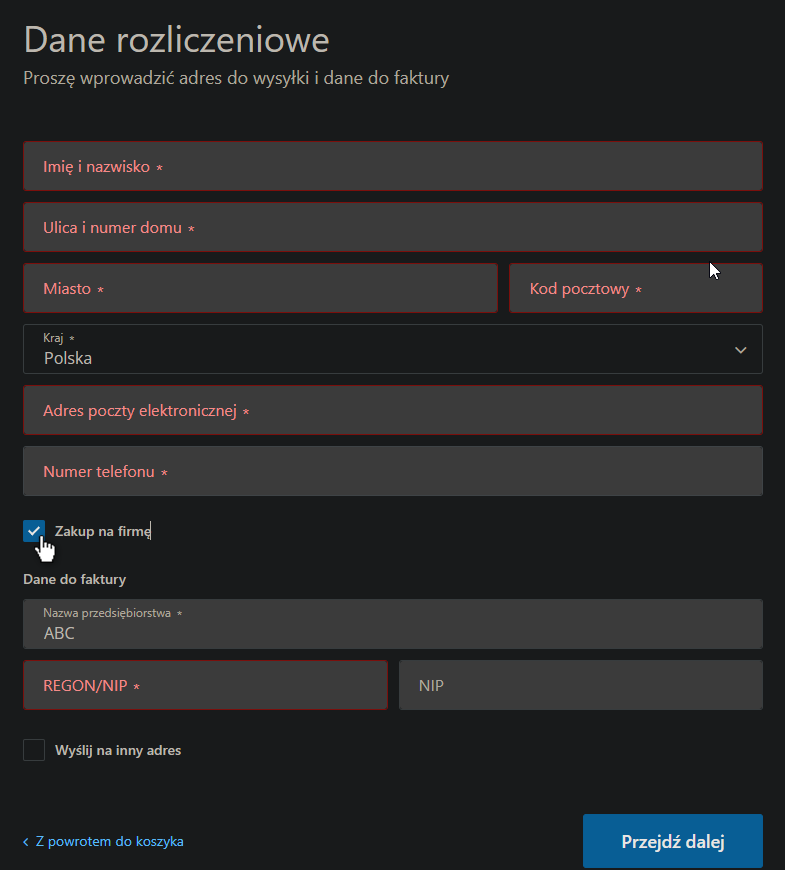The image size is (785, 870).
Task: Open the Kraj country selector showing Polska
Action: (380, 350)
